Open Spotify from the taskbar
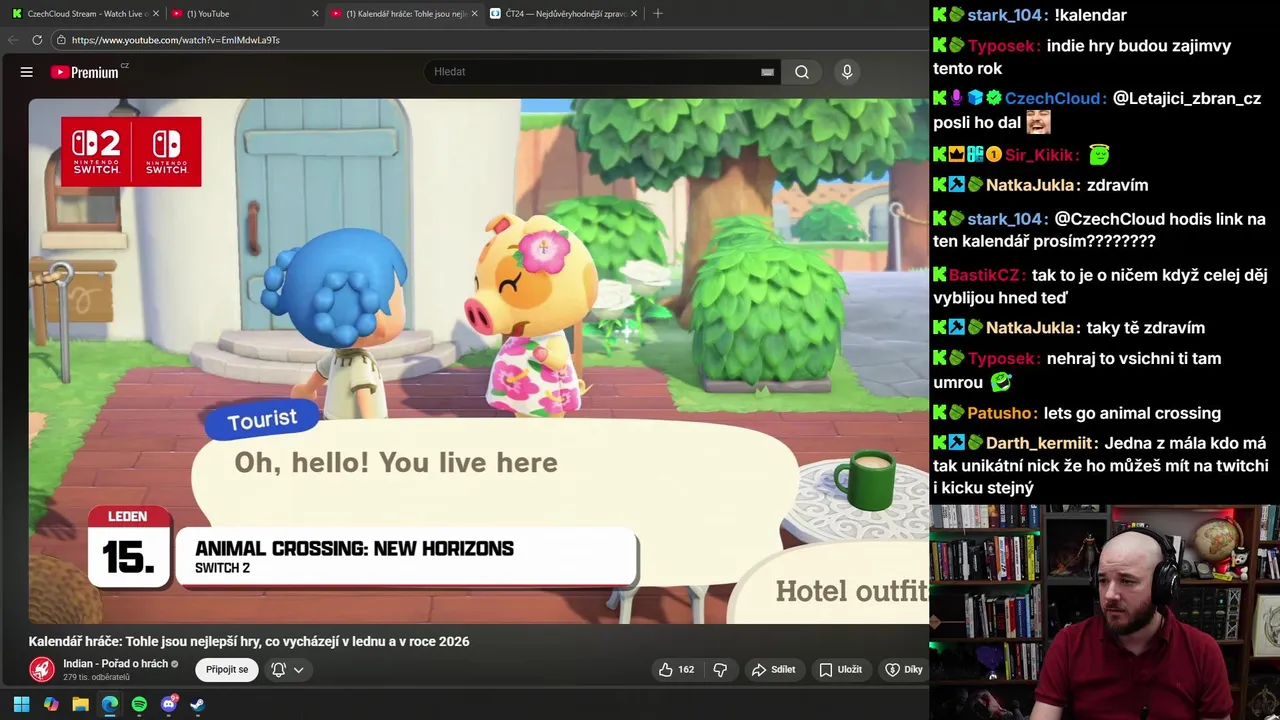 pos(139,704)
